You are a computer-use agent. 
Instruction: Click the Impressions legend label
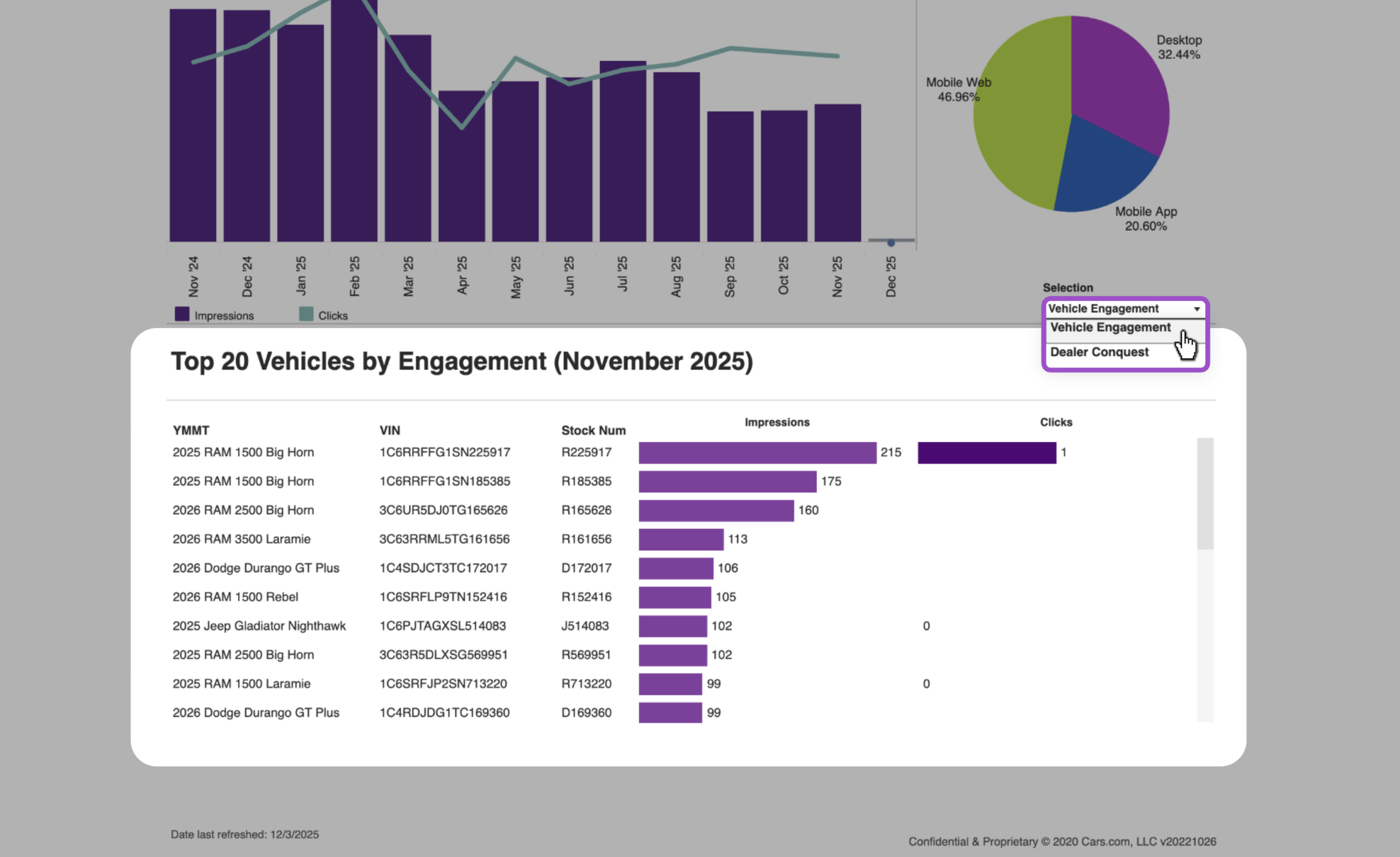(224, 316)
